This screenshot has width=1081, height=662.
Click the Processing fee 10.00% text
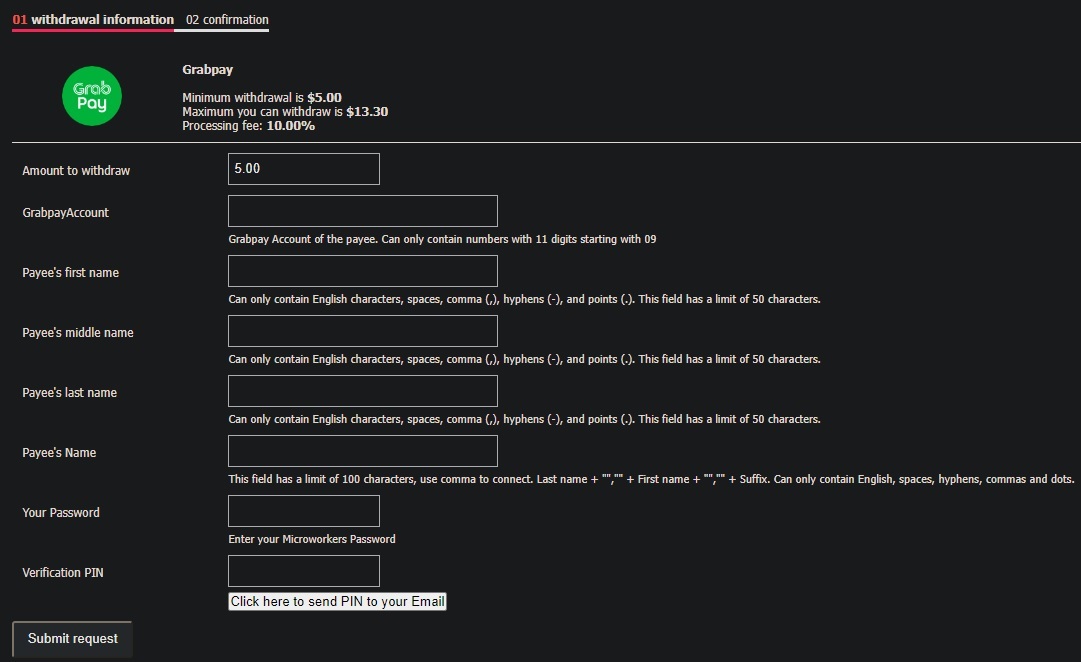click(248, 126)
